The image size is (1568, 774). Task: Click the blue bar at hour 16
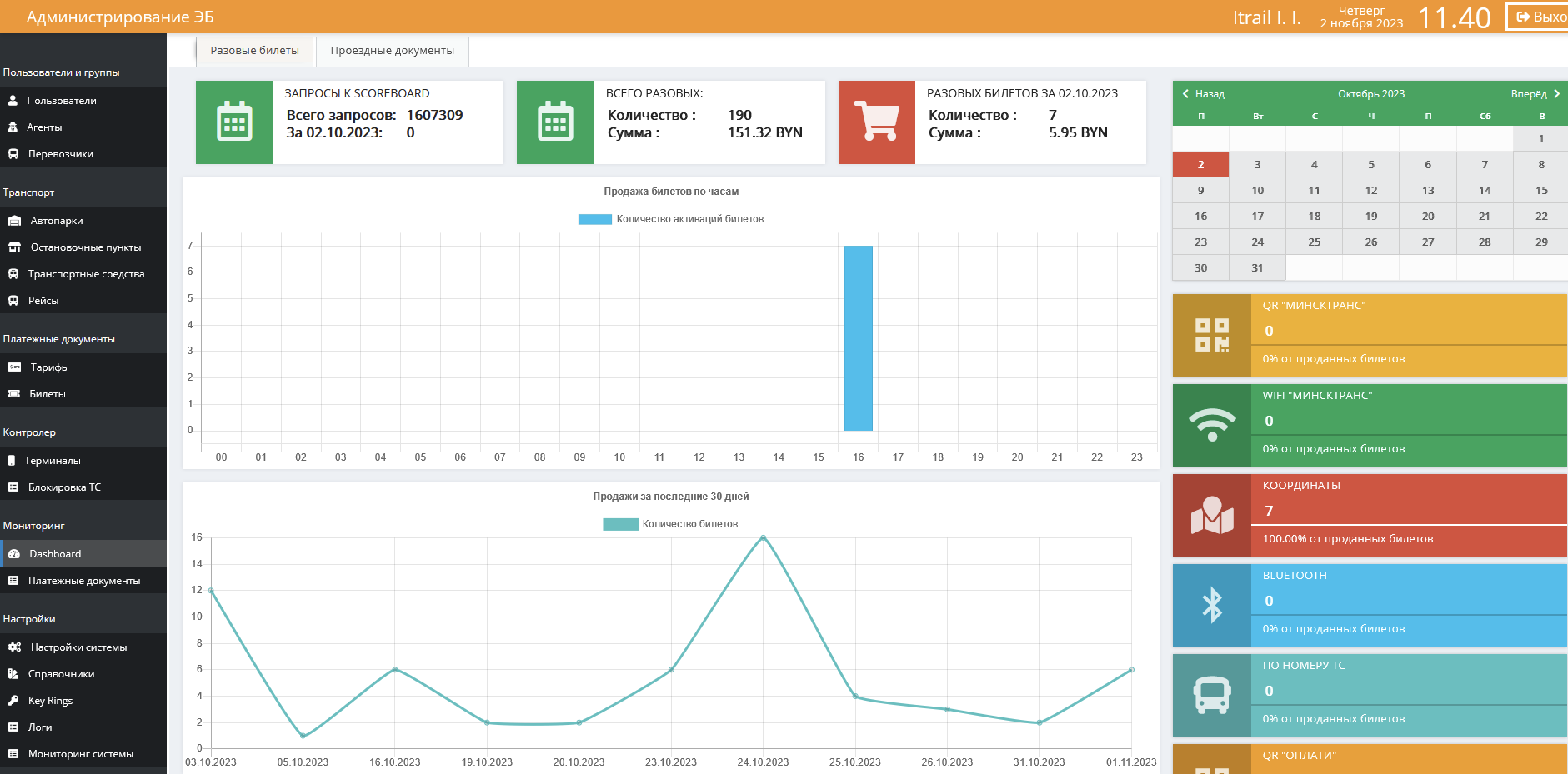pos(858,338)
